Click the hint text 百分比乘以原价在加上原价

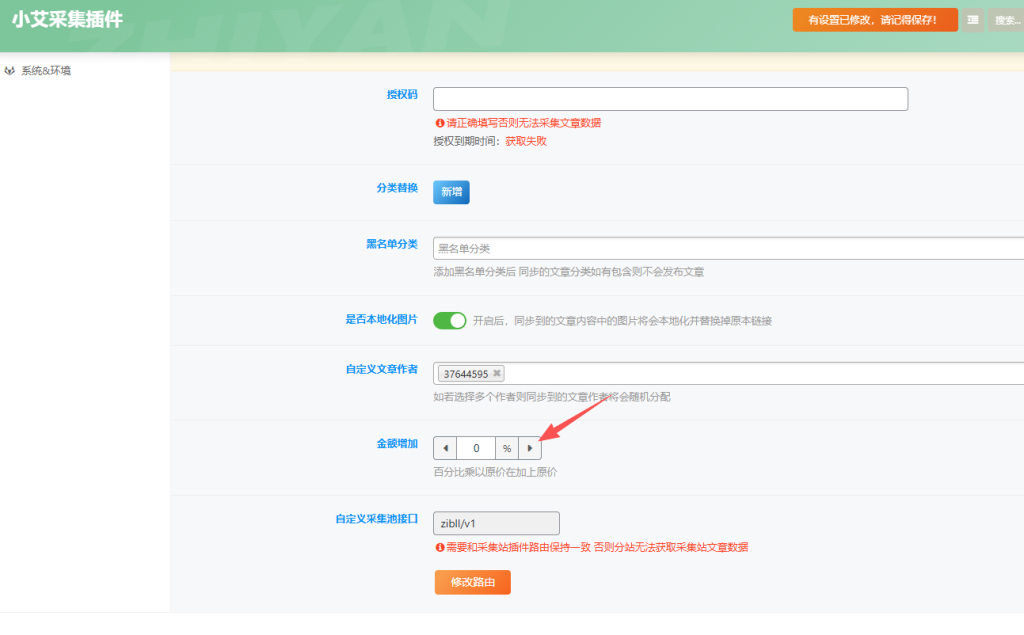tap(495, 472)
